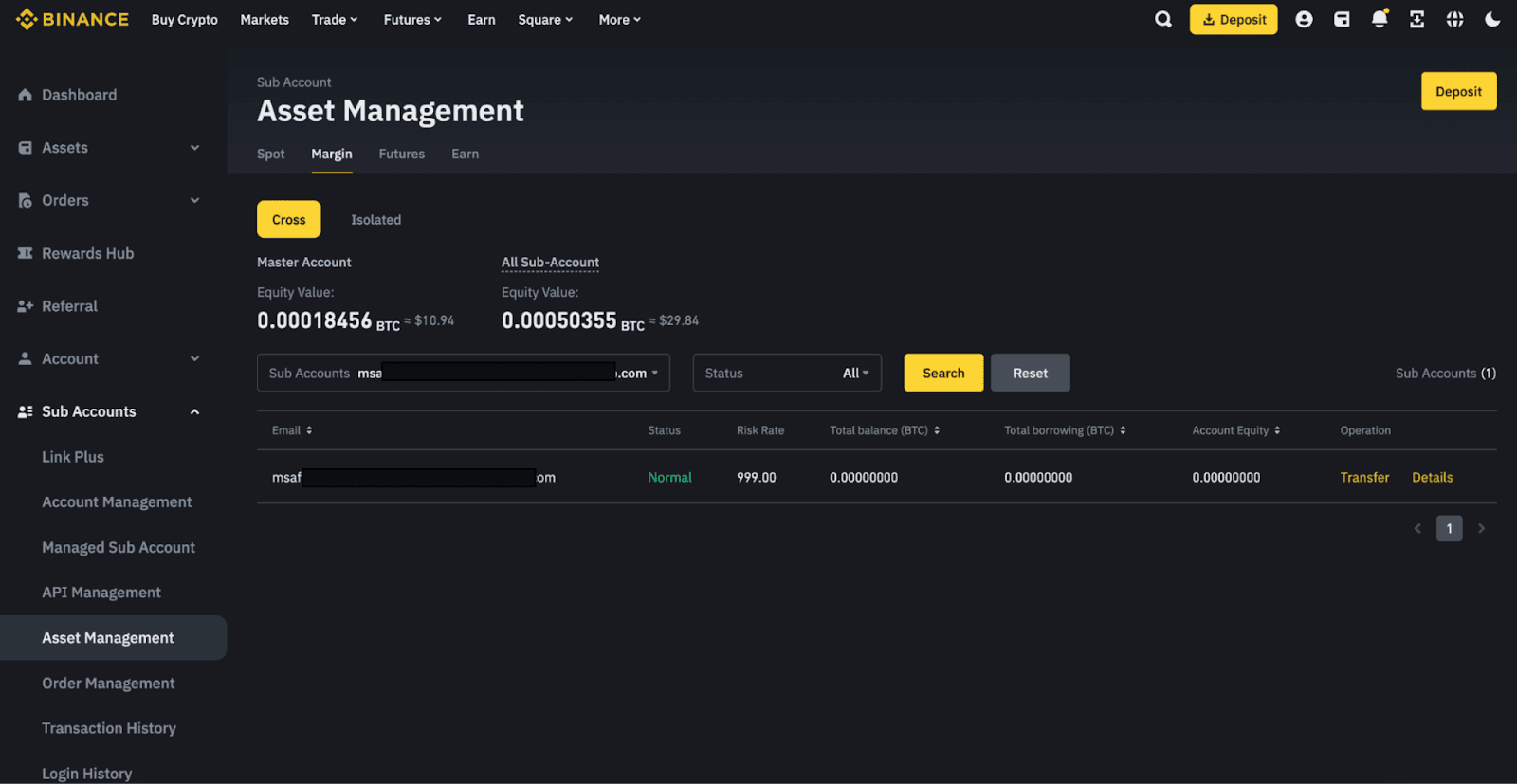Click the language globe icon

click(1454, 20)
